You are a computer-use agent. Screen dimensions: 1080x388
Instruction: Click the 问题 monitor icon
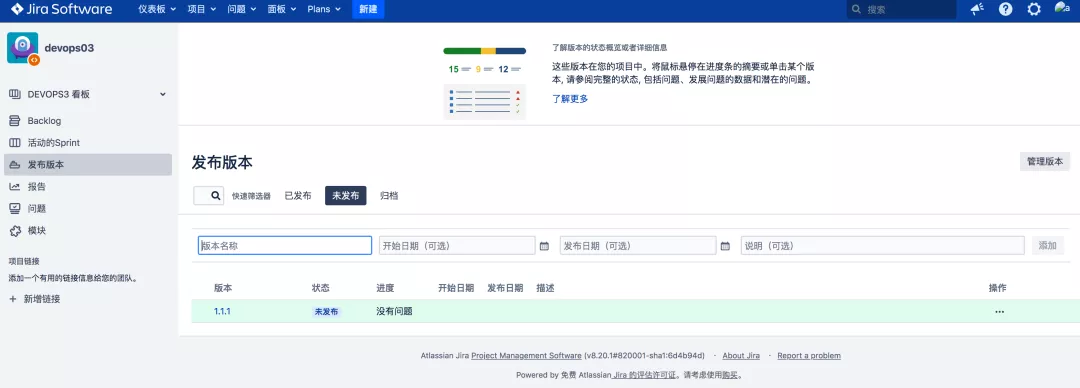point(14,208)
